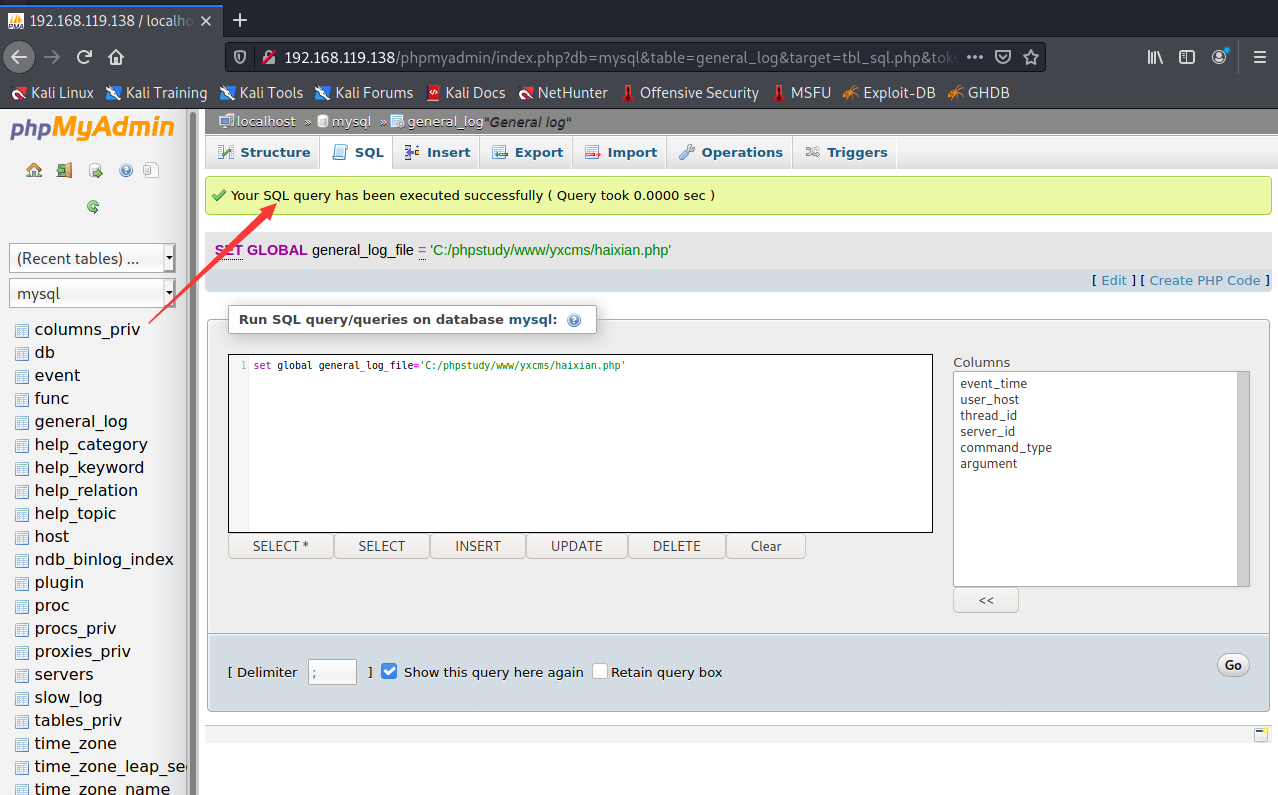Viewport: 1278px width, 795px height.
Task: Open the MySQL documentation page icon in sidebar
Action: tap(150, 170)
